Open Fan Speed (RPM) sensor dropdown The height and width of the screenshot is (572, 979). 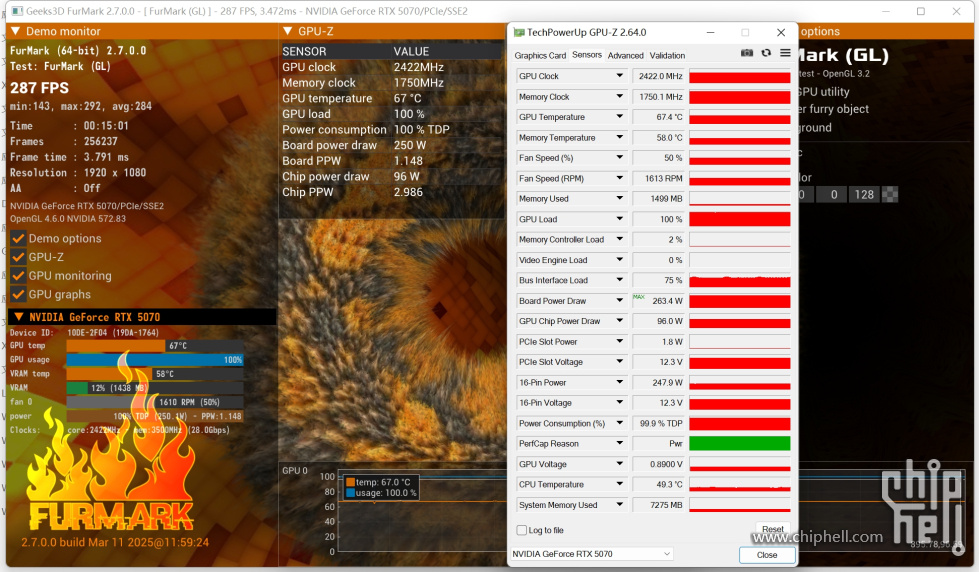coord(619,179)
